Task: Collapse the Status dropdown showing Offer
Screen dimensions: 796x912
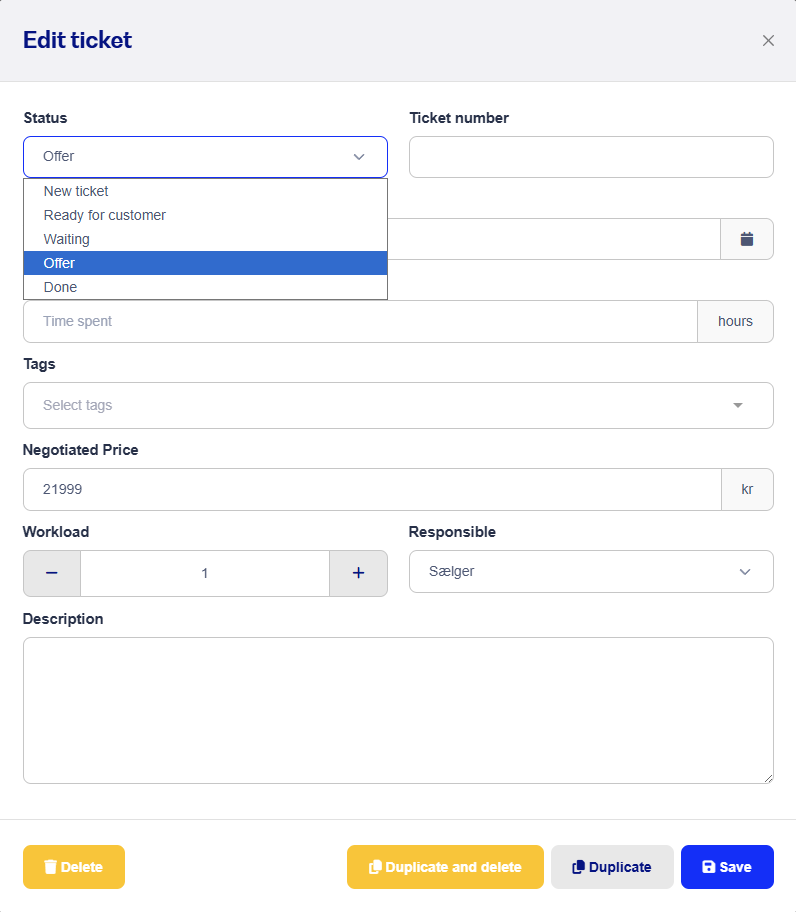Action: coord(205,157)
